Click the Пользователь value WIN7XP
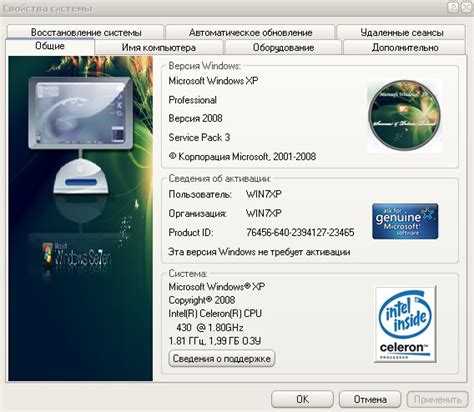 point(264,194)
